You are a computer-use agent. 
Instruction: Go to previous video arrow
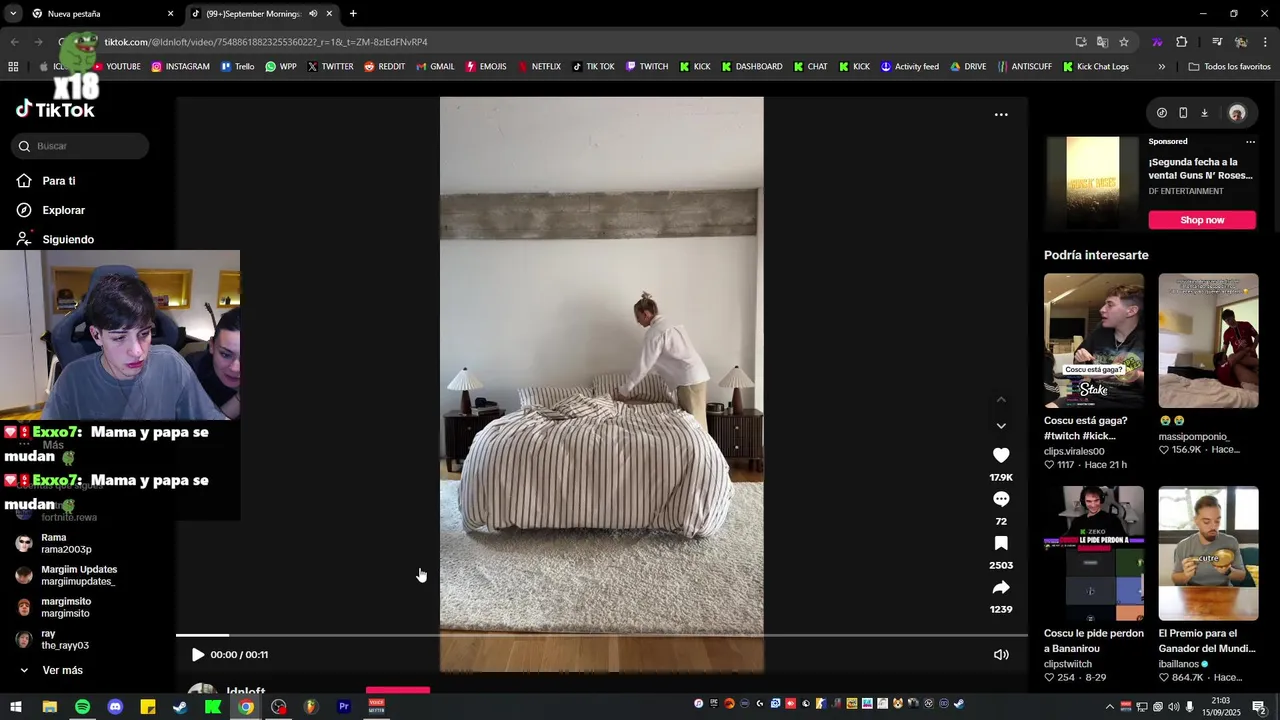click(x=1001, y=399)
